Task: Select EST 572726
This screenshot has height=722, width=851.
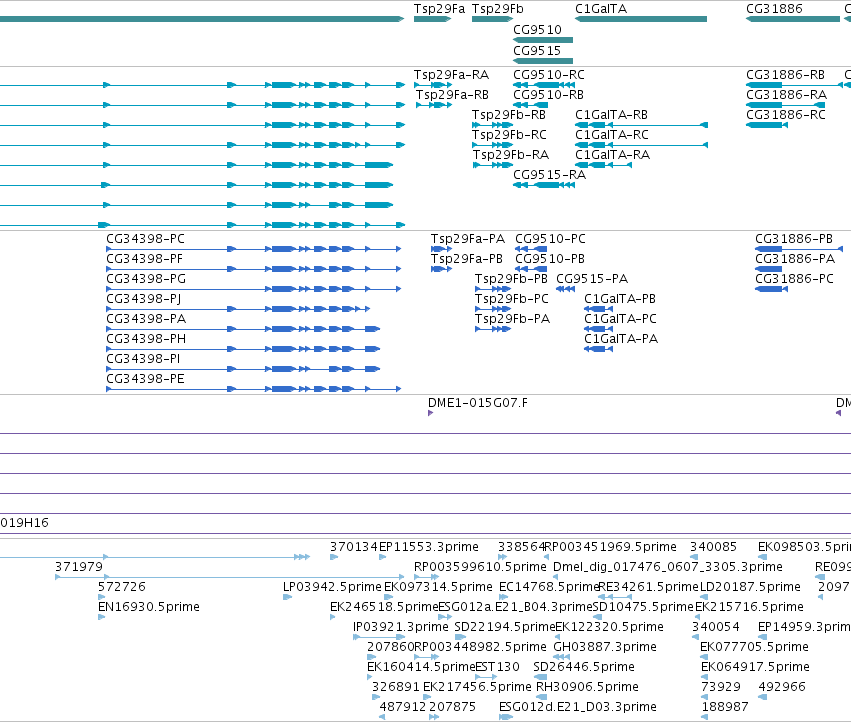Action: coord(122,587)
